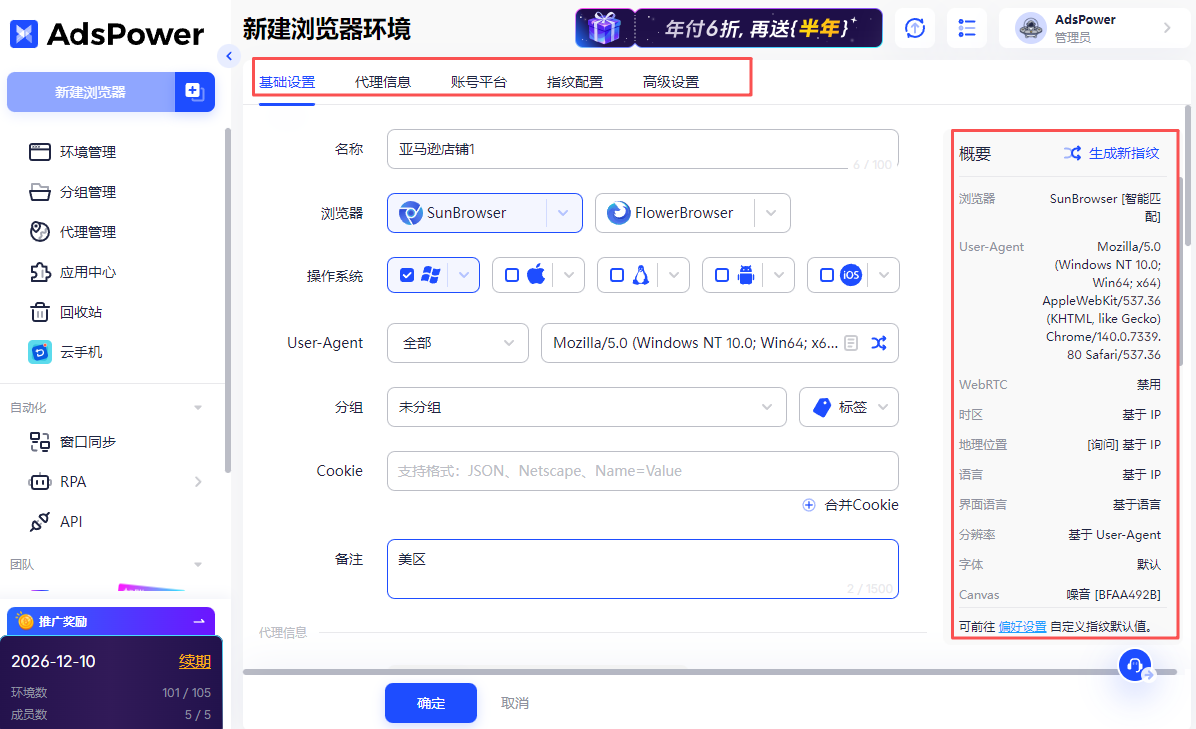
Task: Click inside the 名称 name input field
Action: coord(640,148)
